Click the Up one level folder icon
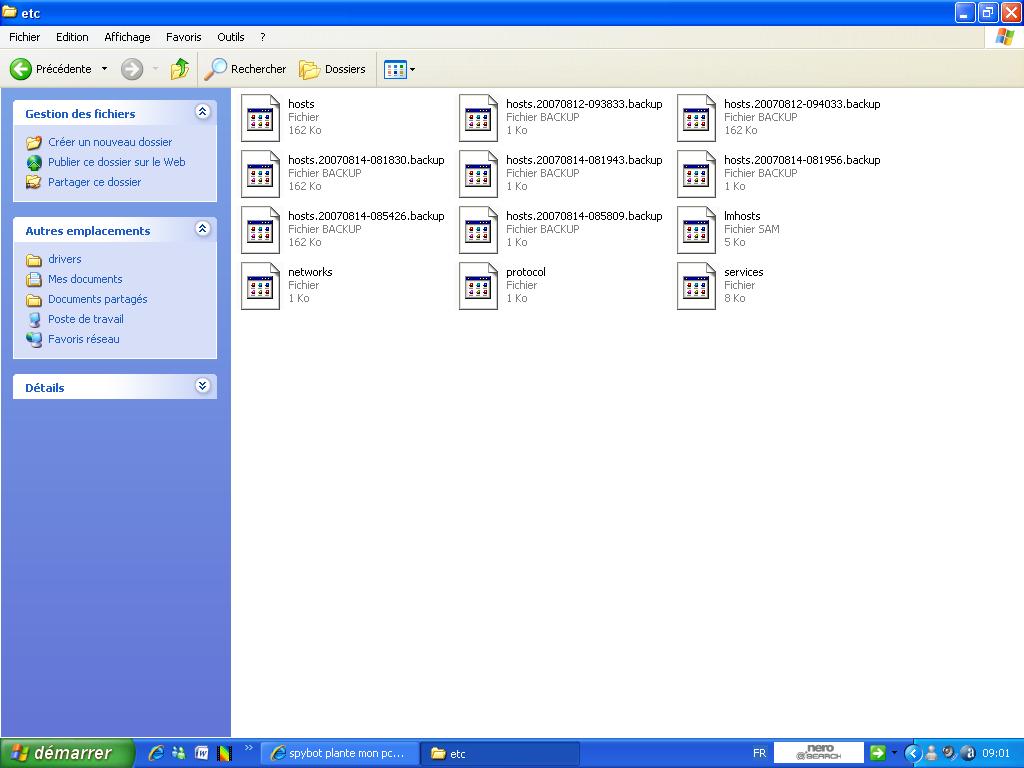 (180, 69)
